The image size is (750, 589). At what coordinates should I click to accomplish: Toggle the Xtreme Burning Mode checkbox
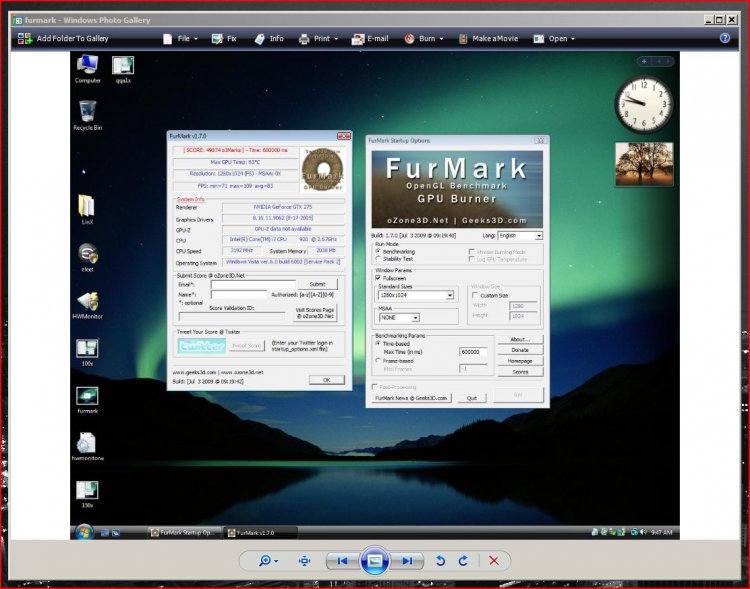472,251
